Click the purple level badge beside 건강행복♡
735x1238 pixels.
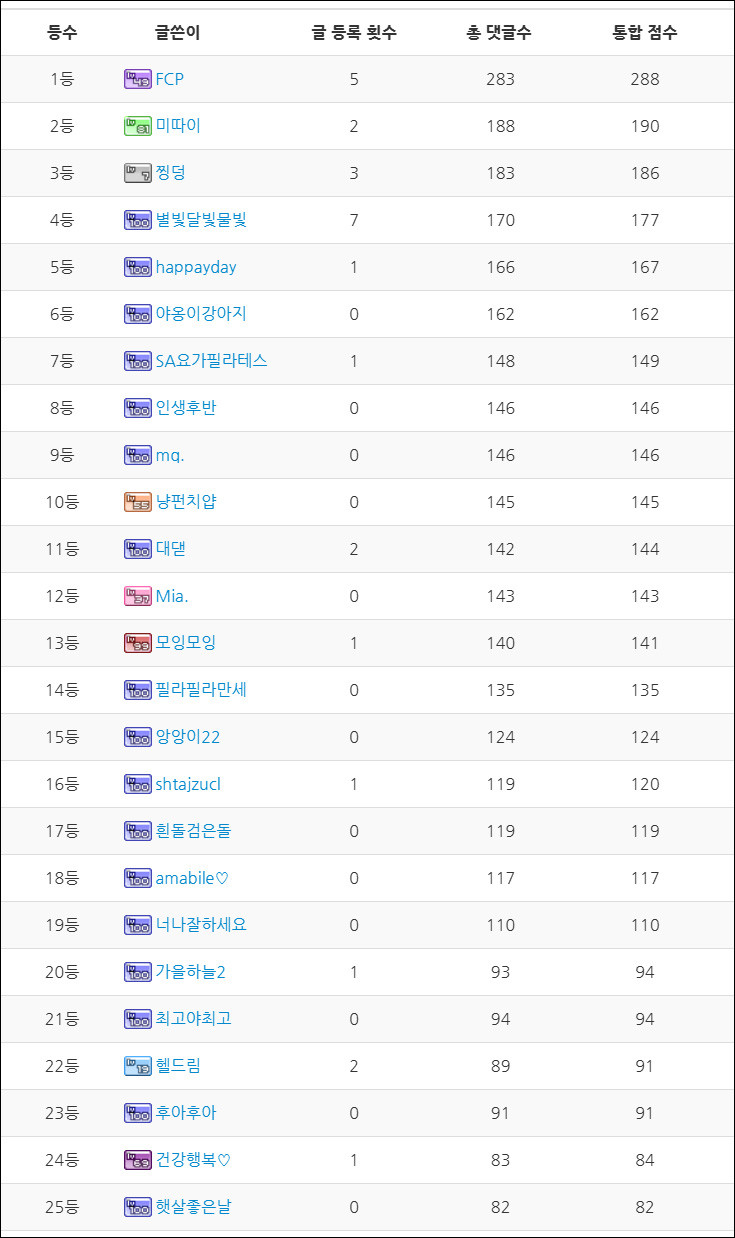coord(137,1160)
